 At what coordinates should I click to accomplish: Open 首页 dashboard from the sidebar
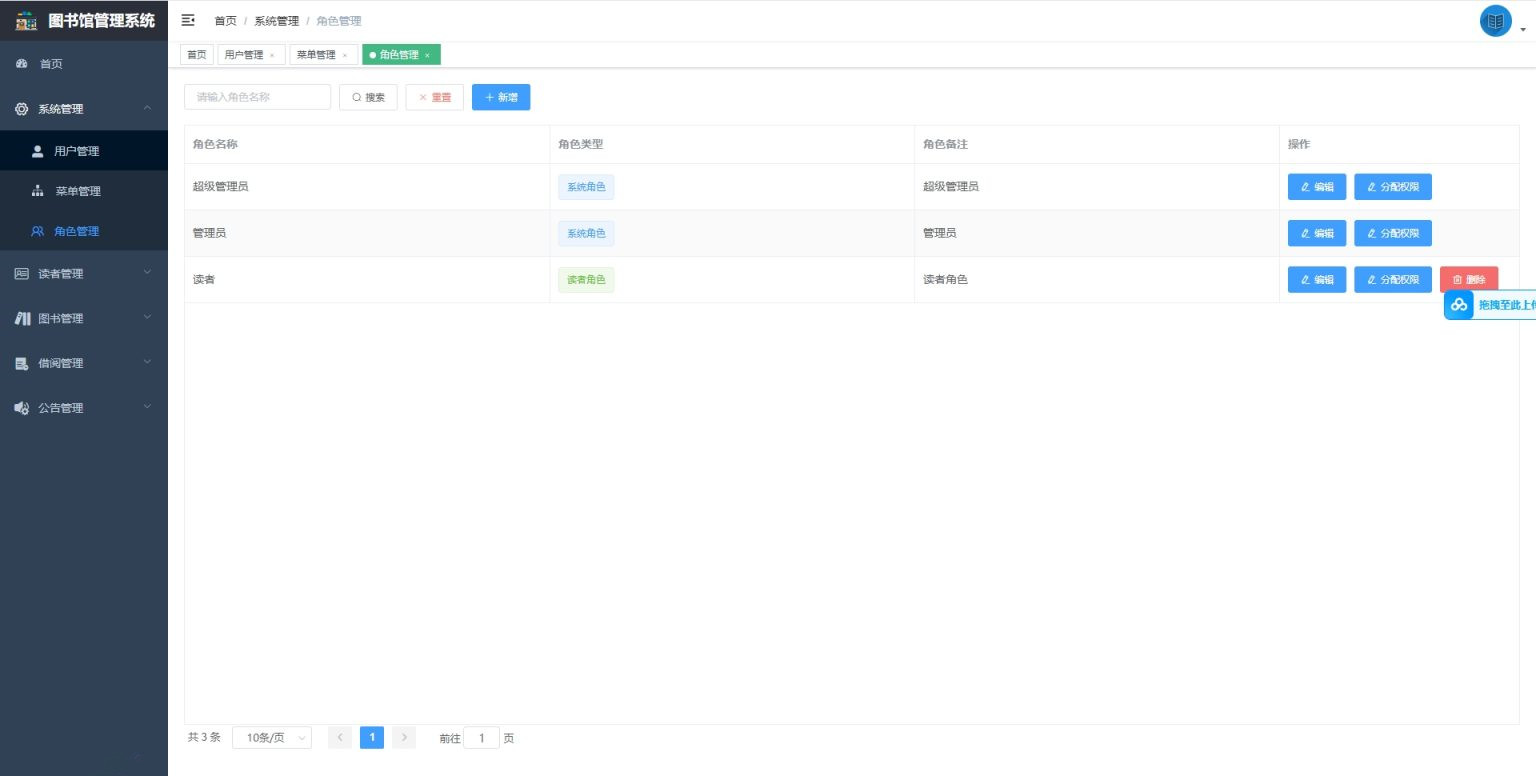[x=50, y=64]
